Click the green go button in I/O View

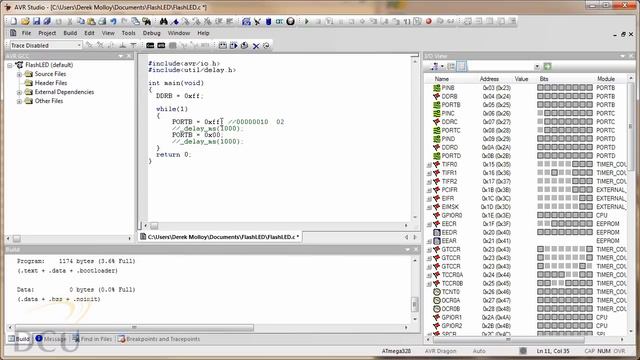pyautogui.click(x=547, y=67)
